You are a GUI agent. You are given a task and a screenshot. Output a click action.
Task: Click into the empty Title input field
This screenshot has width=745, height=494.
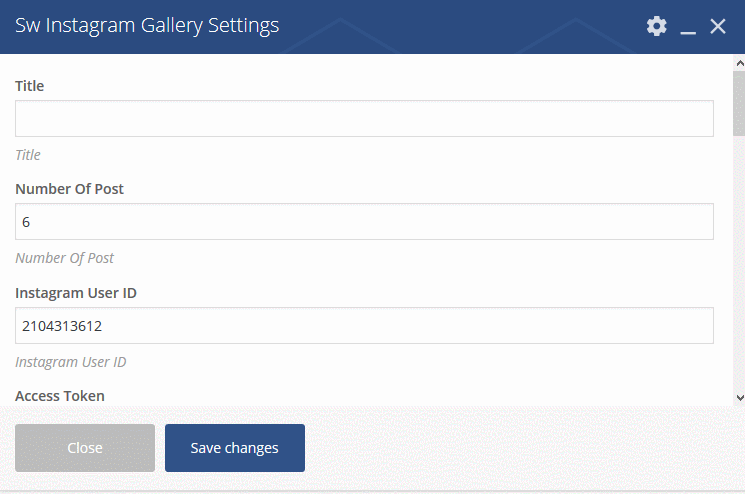364,118
